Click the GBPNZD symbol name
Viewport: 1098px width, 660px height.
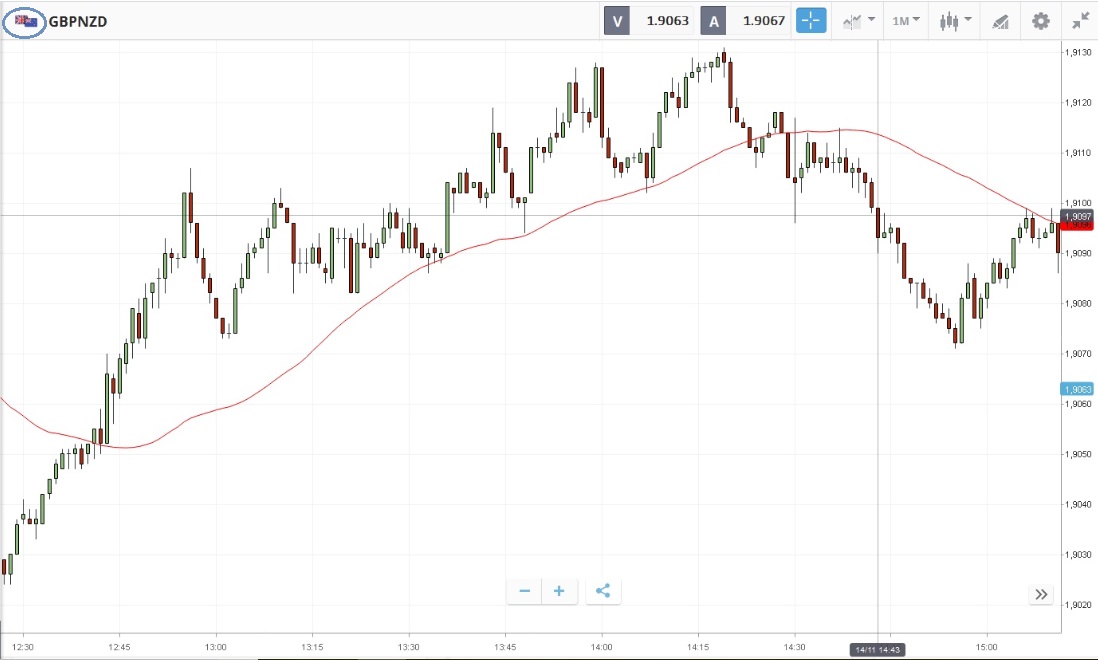[x=78, y=20]
